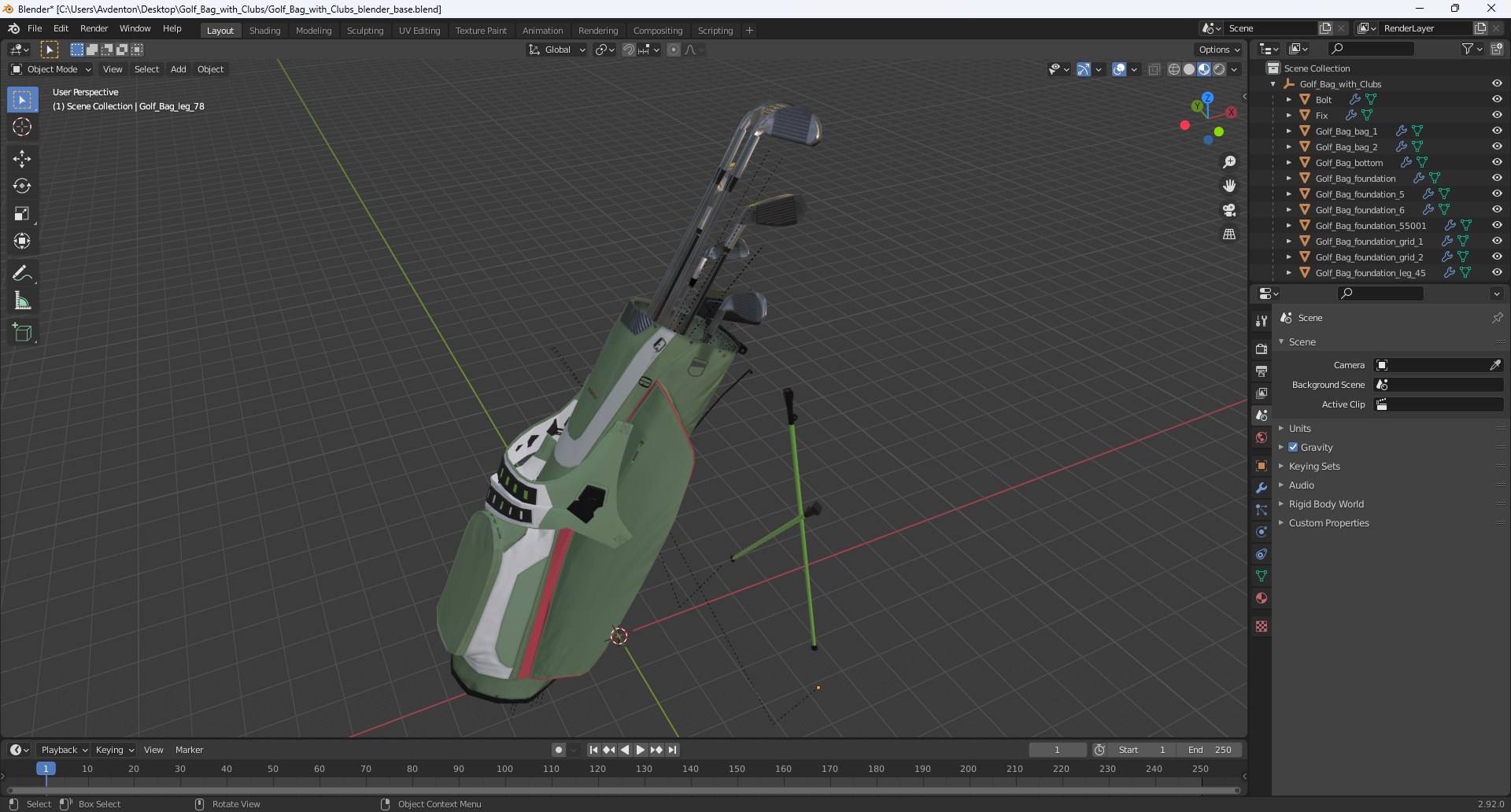Switch to the Shading workspace tab
Screen dimensions: 1511x812
click(264, 31)
